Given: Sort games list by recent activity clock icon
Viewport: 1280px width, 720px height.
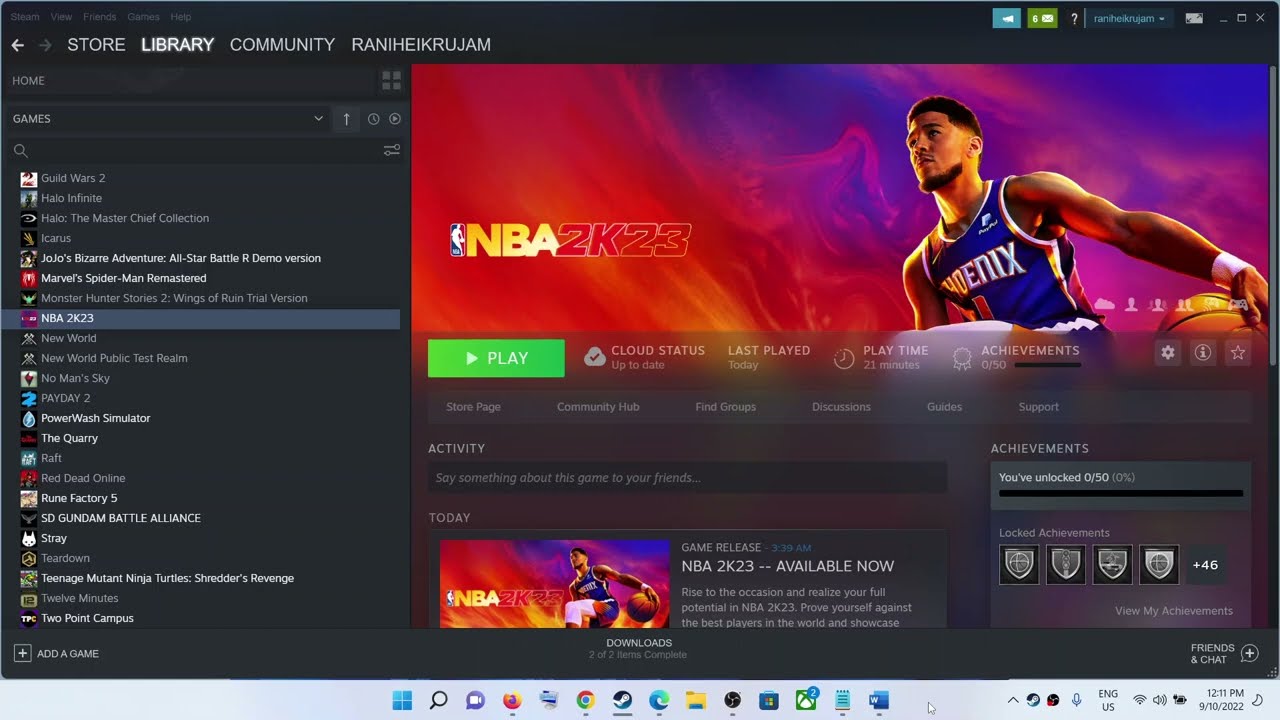Looking at the screenshot, I should click(x=373, y=119).
